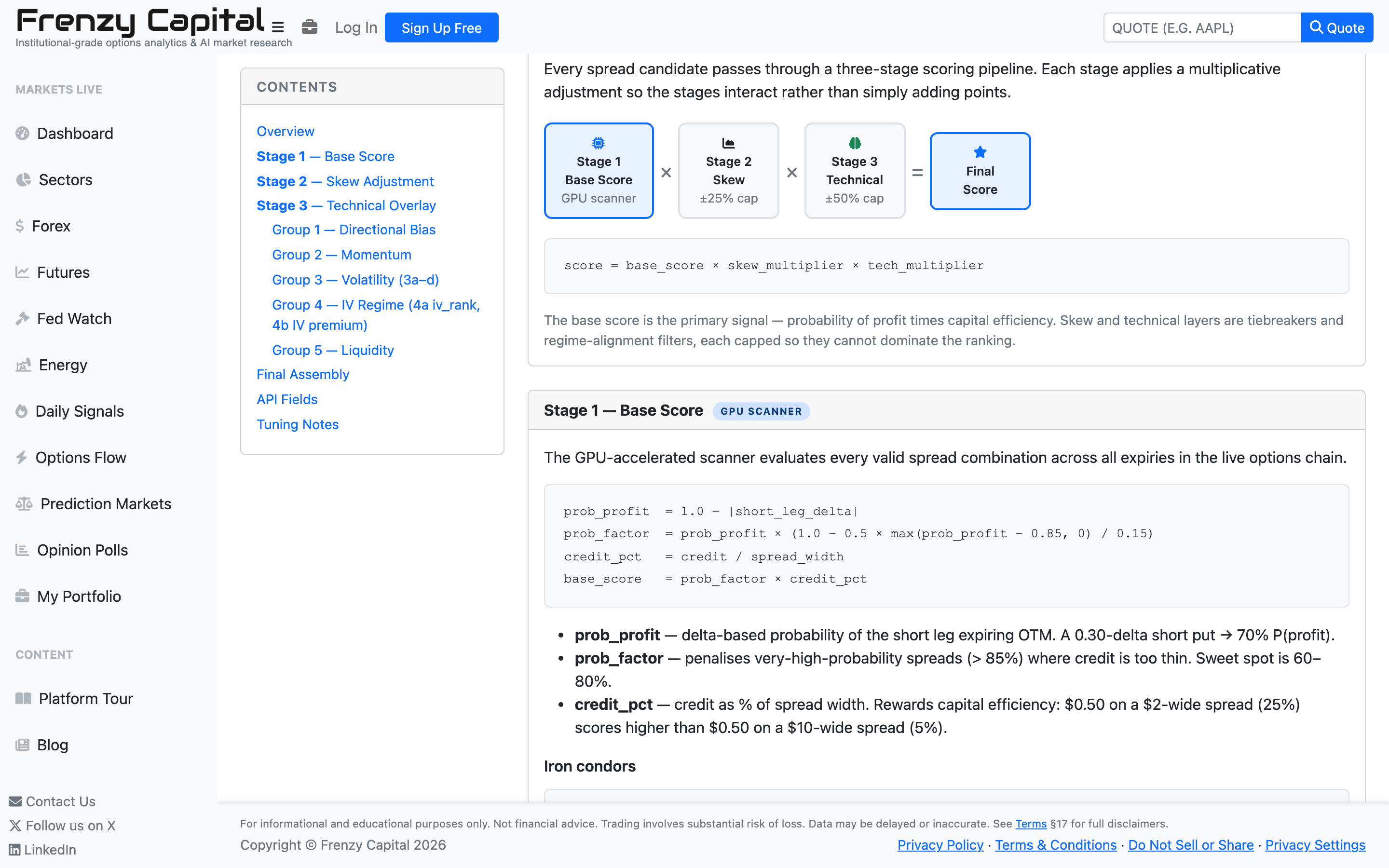Image resolution: width=1389 pixels, height=868 pixels.
Task: Open Group 2 — Momentum link
Action: tap(341, 255)
